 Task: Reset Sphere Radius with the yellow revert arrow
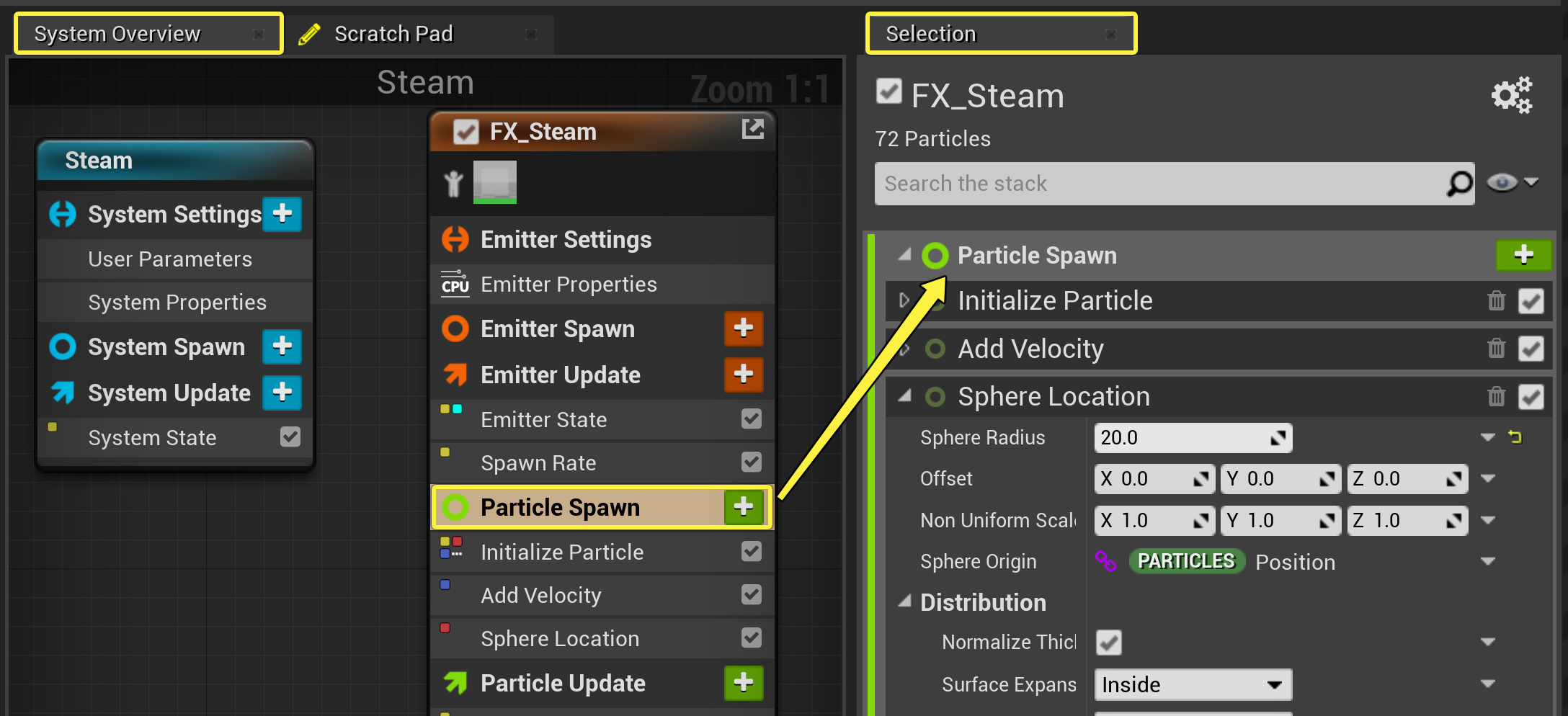pos(1515,437)
